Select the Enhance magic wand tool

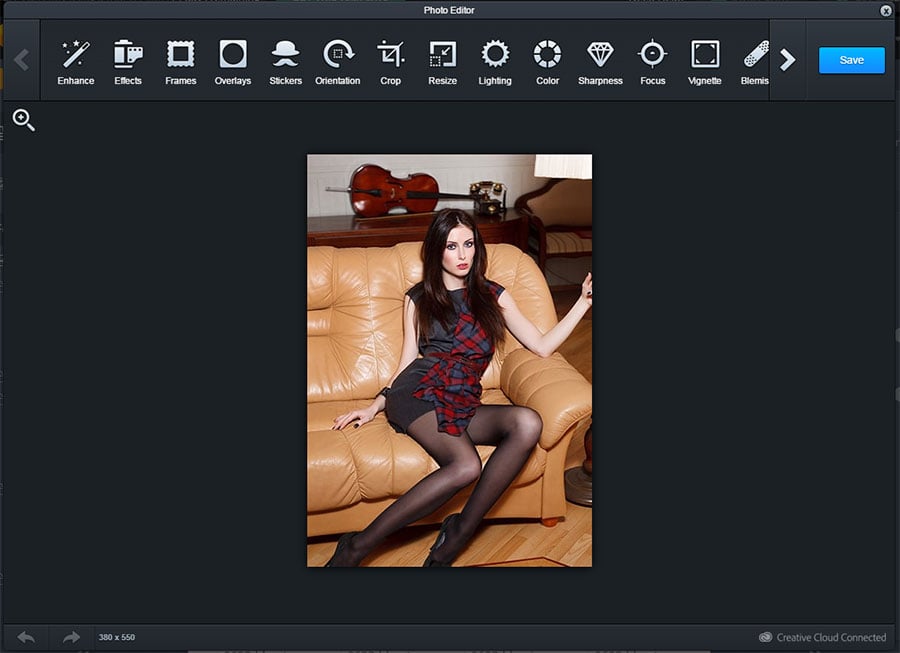(x=76, y=61)
